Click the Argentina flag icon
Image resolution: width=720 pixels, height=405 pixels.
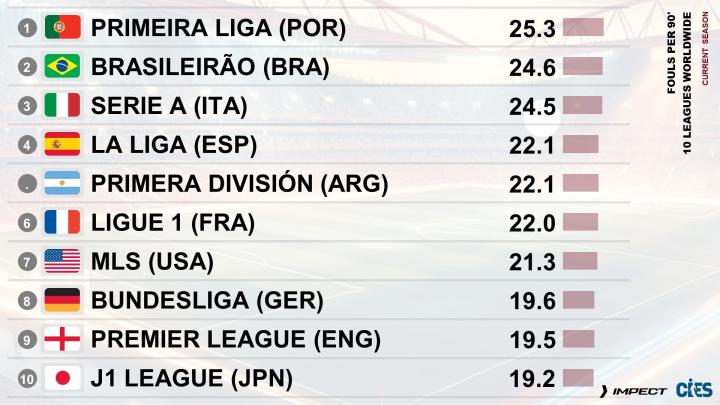(x=62, y=184)
